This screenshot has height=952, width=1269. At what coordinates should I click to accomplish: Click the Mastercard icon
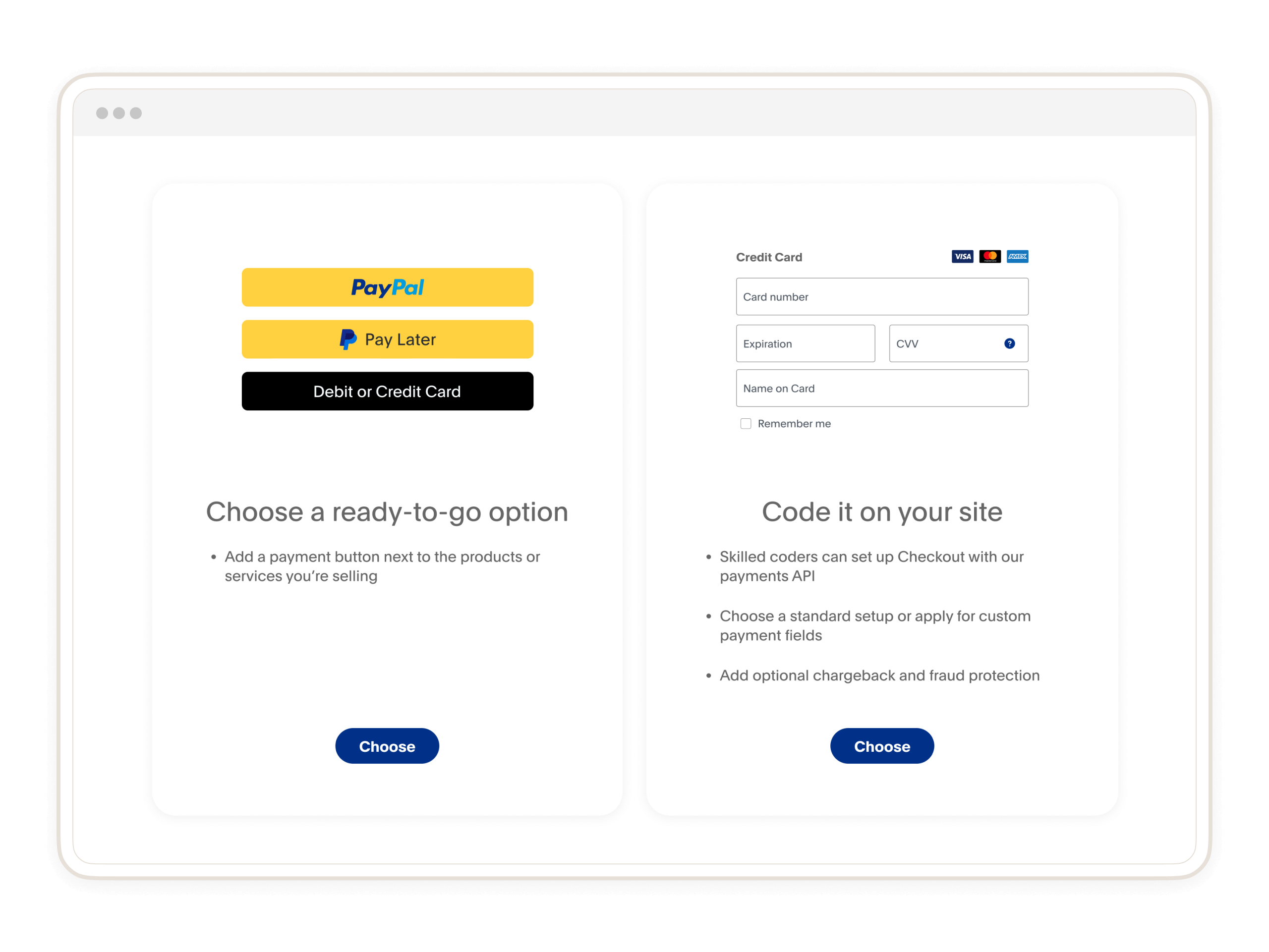tap(990, 256)
